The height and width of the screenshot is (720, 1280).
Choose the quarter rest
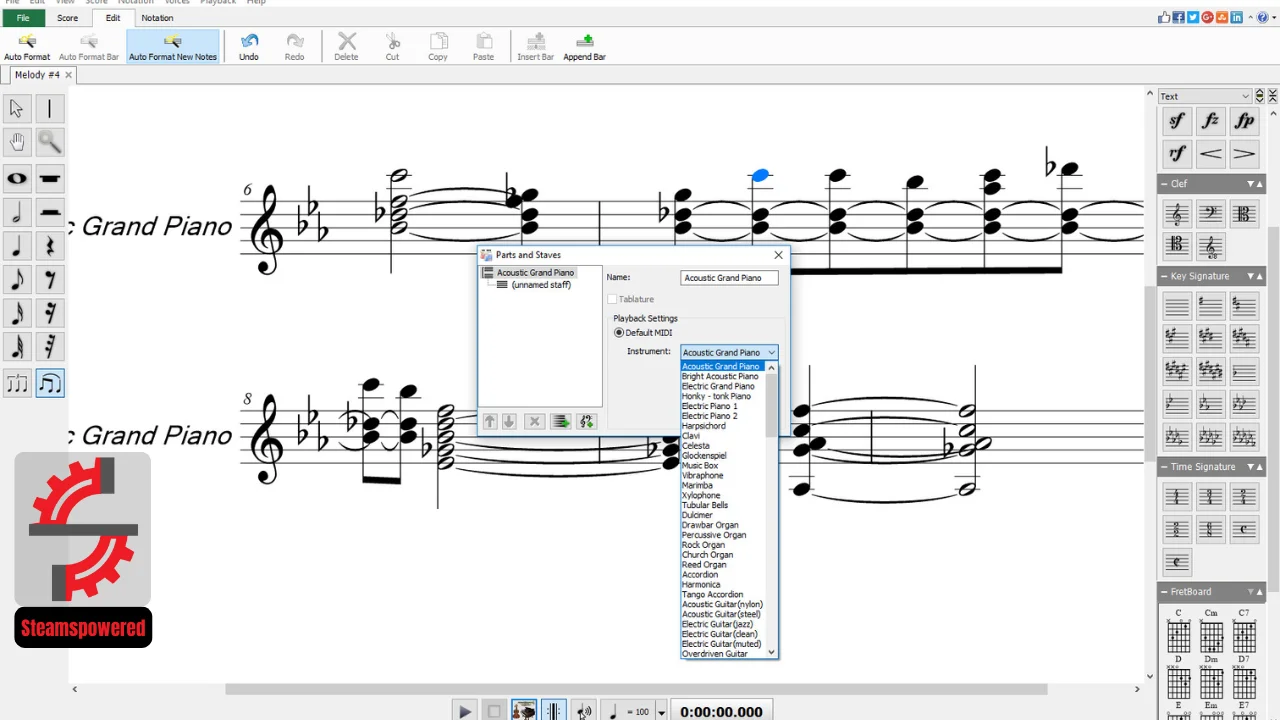pos(50,246)
